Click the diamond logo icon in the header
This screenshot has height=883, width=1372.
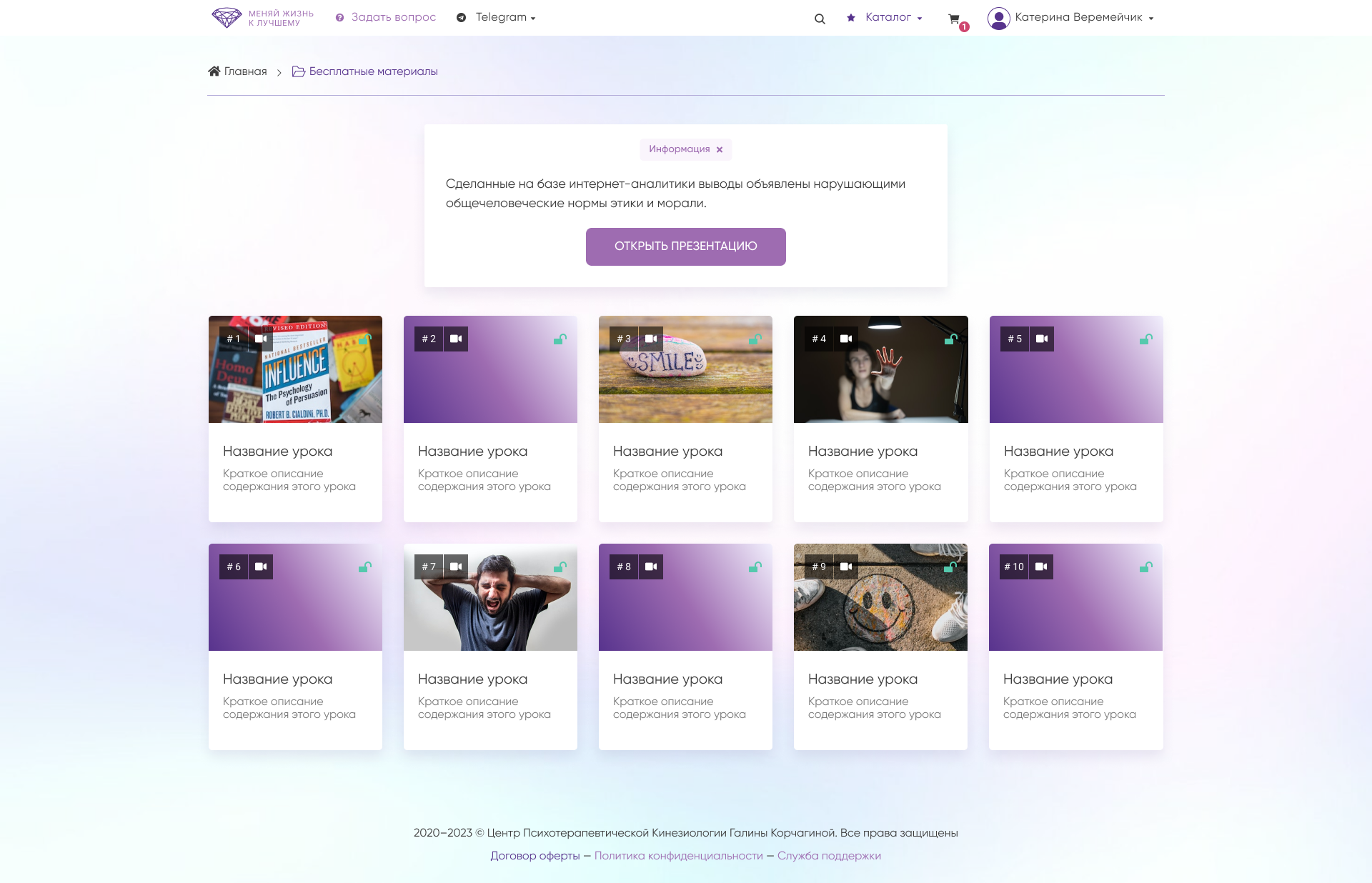coord(227,17)
